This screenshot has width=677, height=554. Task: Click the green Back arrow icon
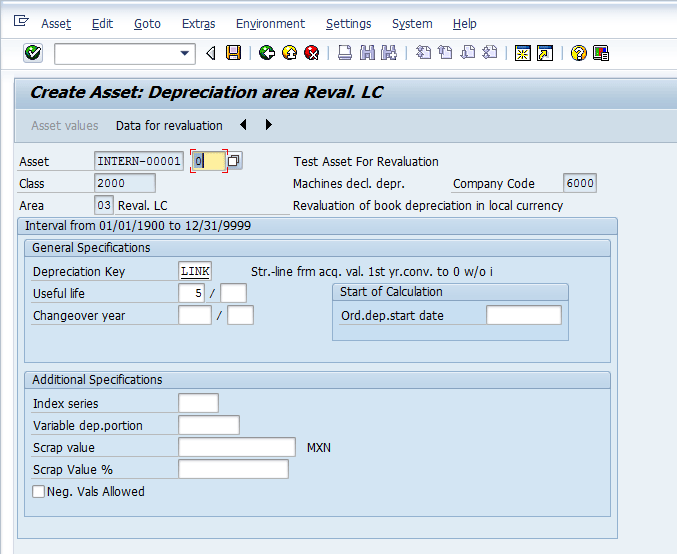point(267,53)
